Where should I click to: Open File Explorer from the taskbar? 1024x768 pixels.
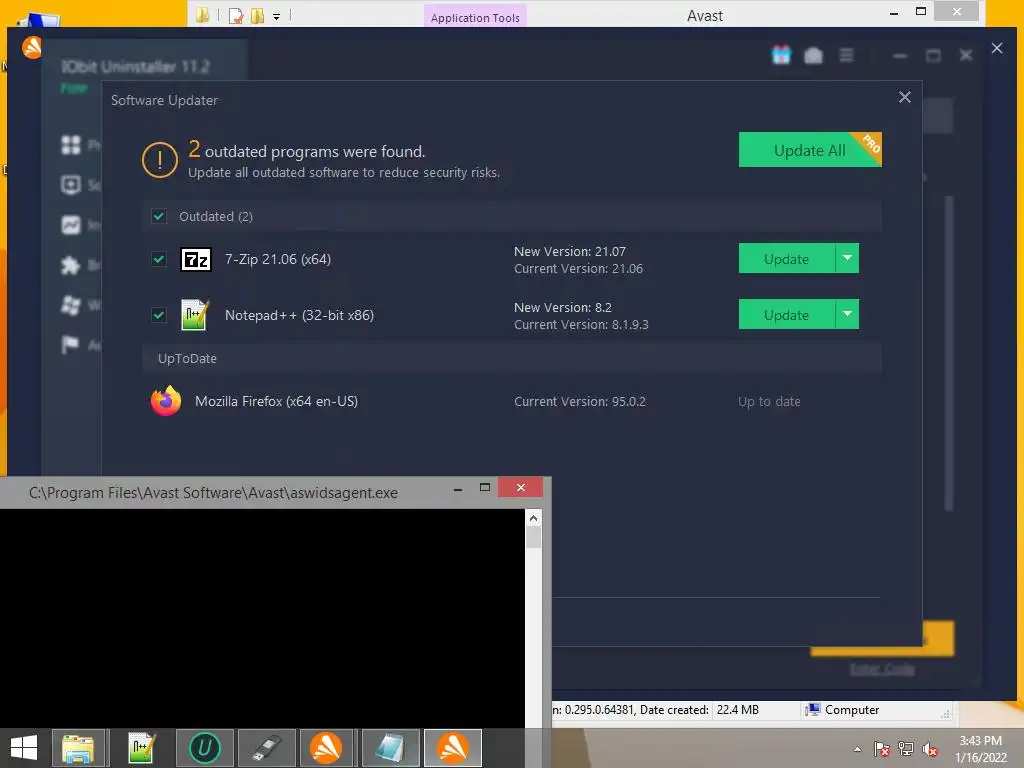point(78,748)
